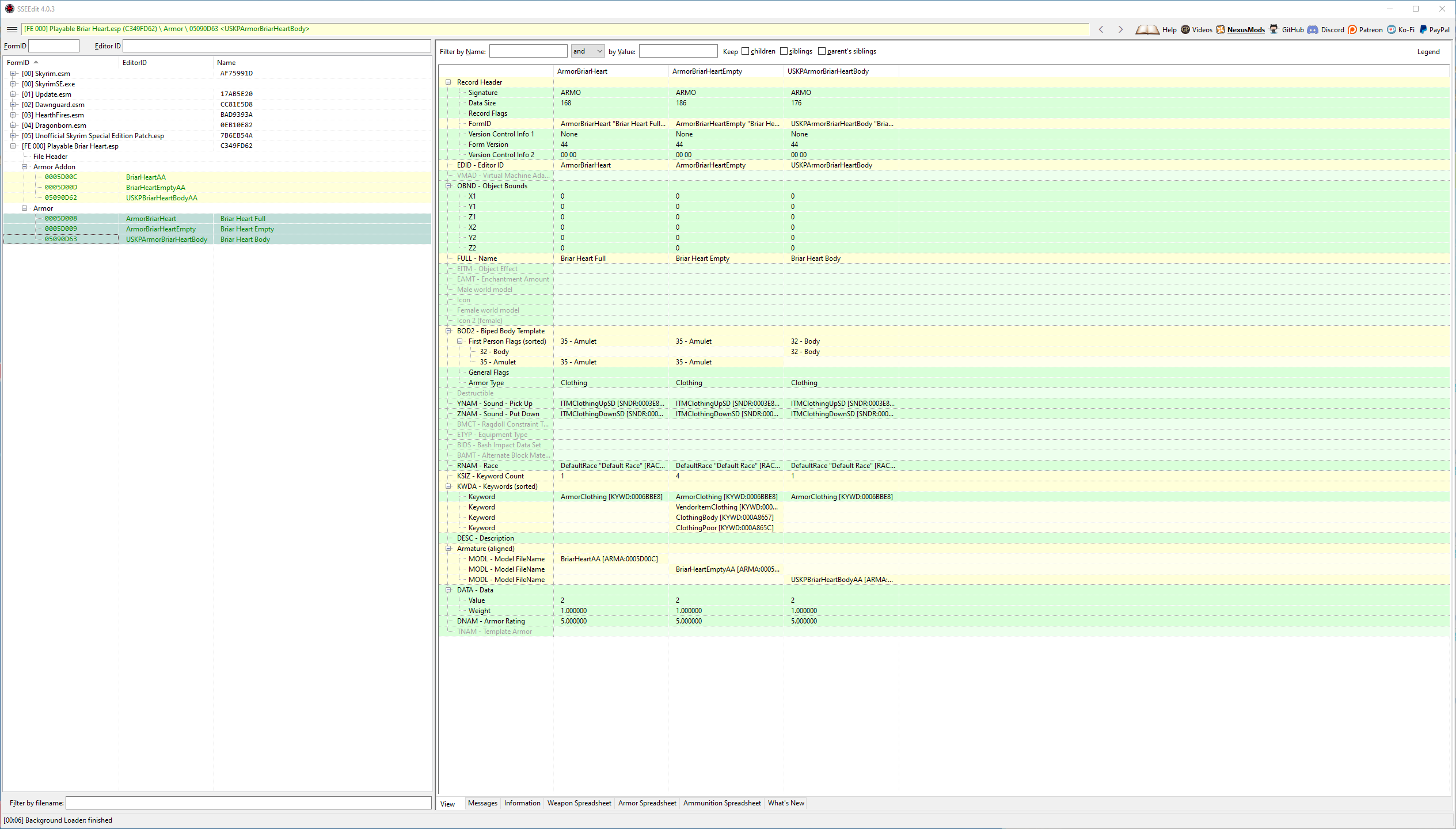Click the USKPArmorBriarHeartBody column header
Image resolution: width=1456 pixels, height=829 pixels.
[841, 71]
